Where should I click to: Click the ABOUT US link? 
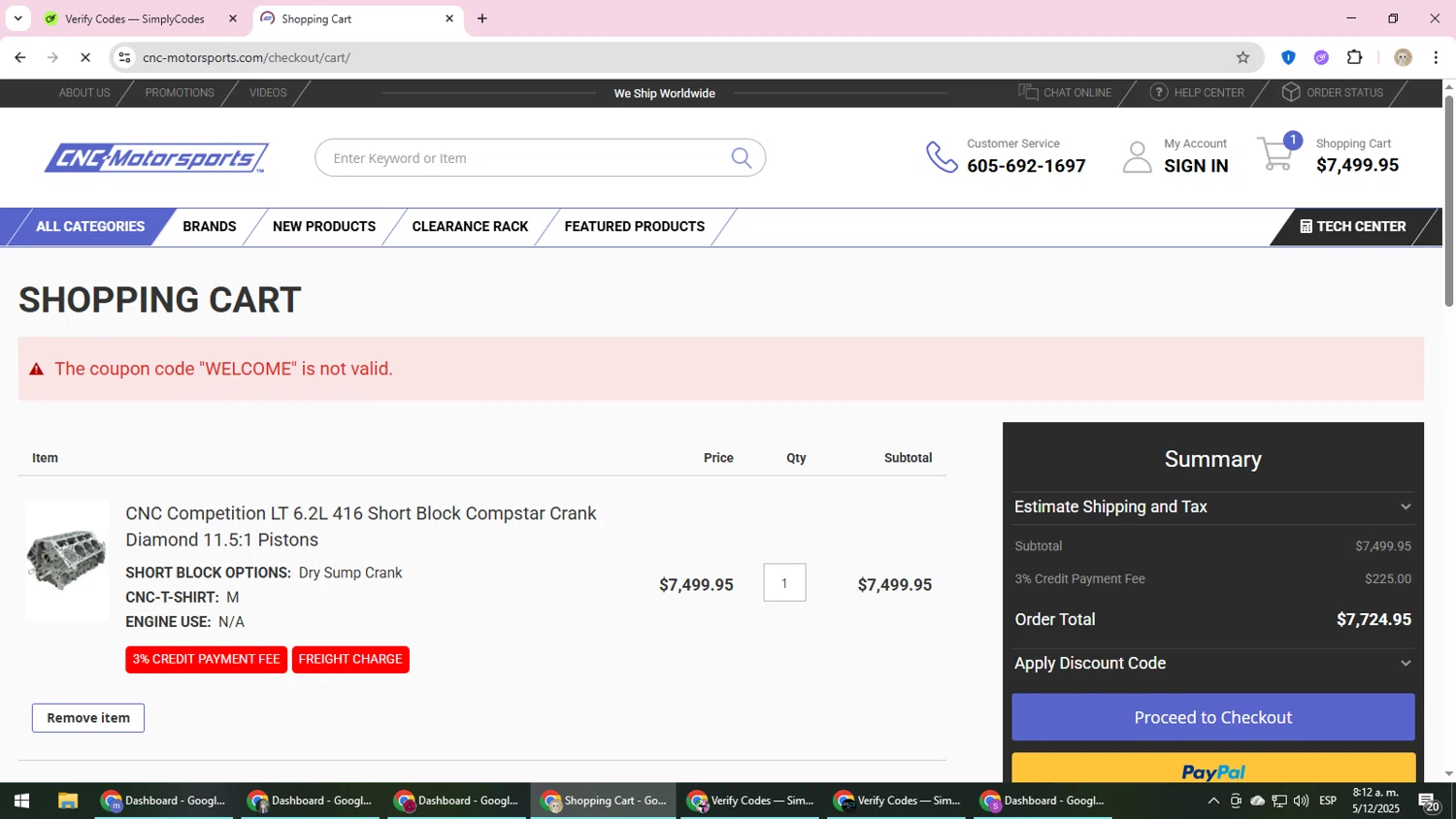click(84, 92)
